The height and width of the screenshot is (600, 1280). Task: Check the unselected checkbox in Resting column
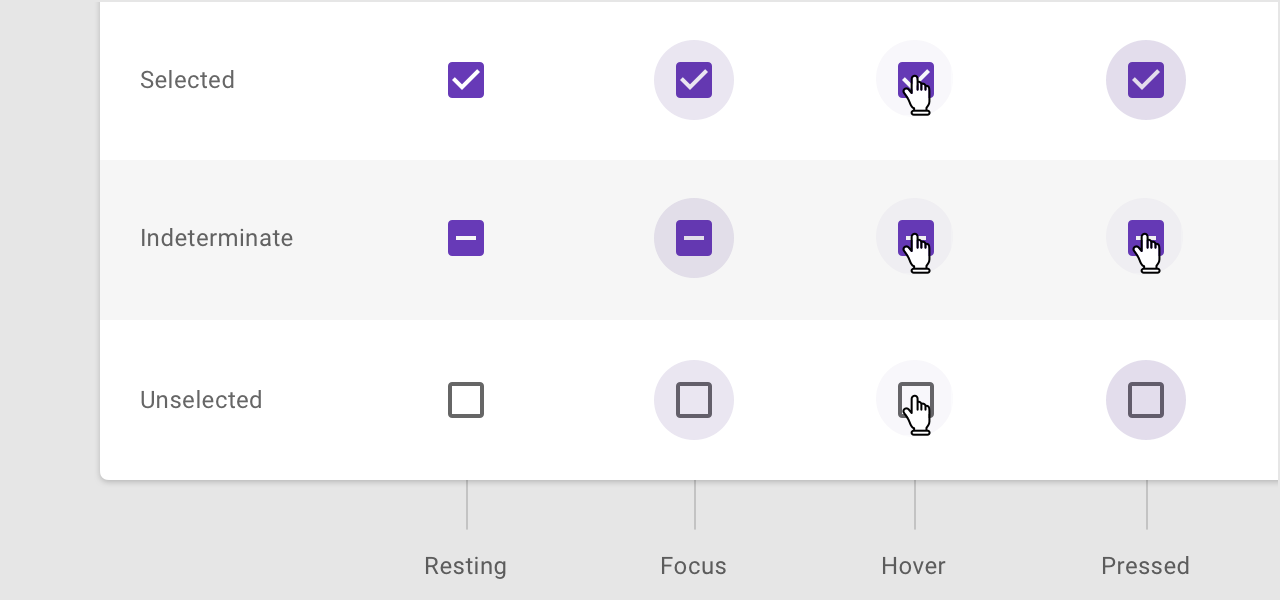click(466, 400)
